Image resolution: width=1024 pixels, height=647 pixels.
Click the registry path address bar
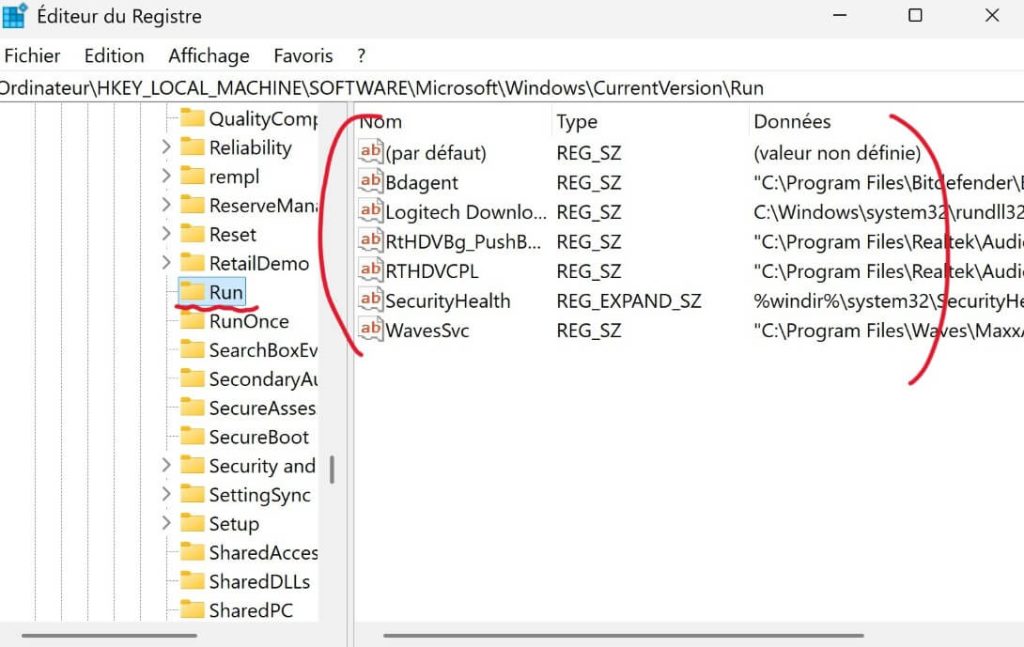pyautogui.click(x=500, y=88)
